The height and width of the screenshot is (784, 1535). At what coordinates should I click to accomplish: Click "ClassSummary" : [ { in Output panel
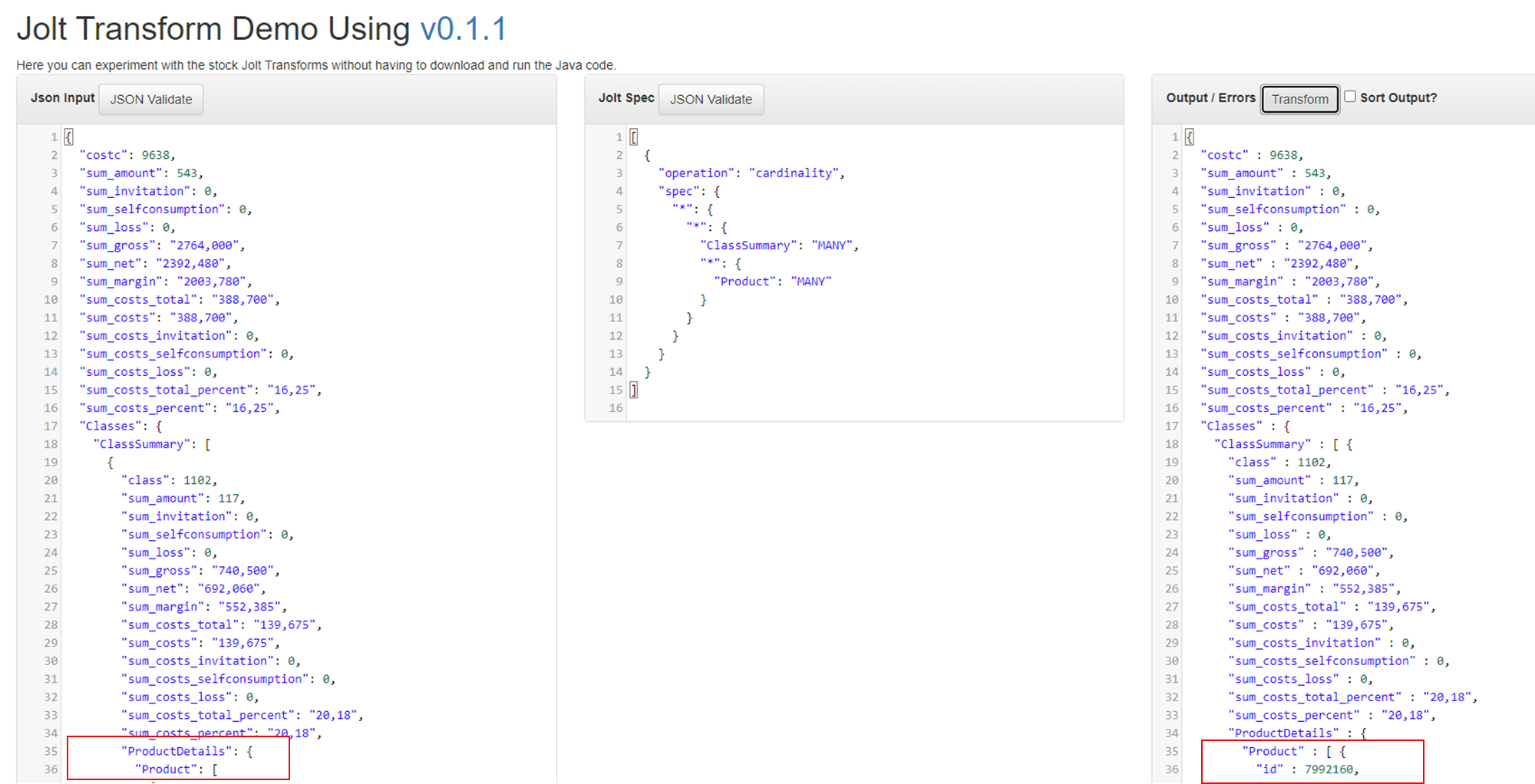(1283, 444)
